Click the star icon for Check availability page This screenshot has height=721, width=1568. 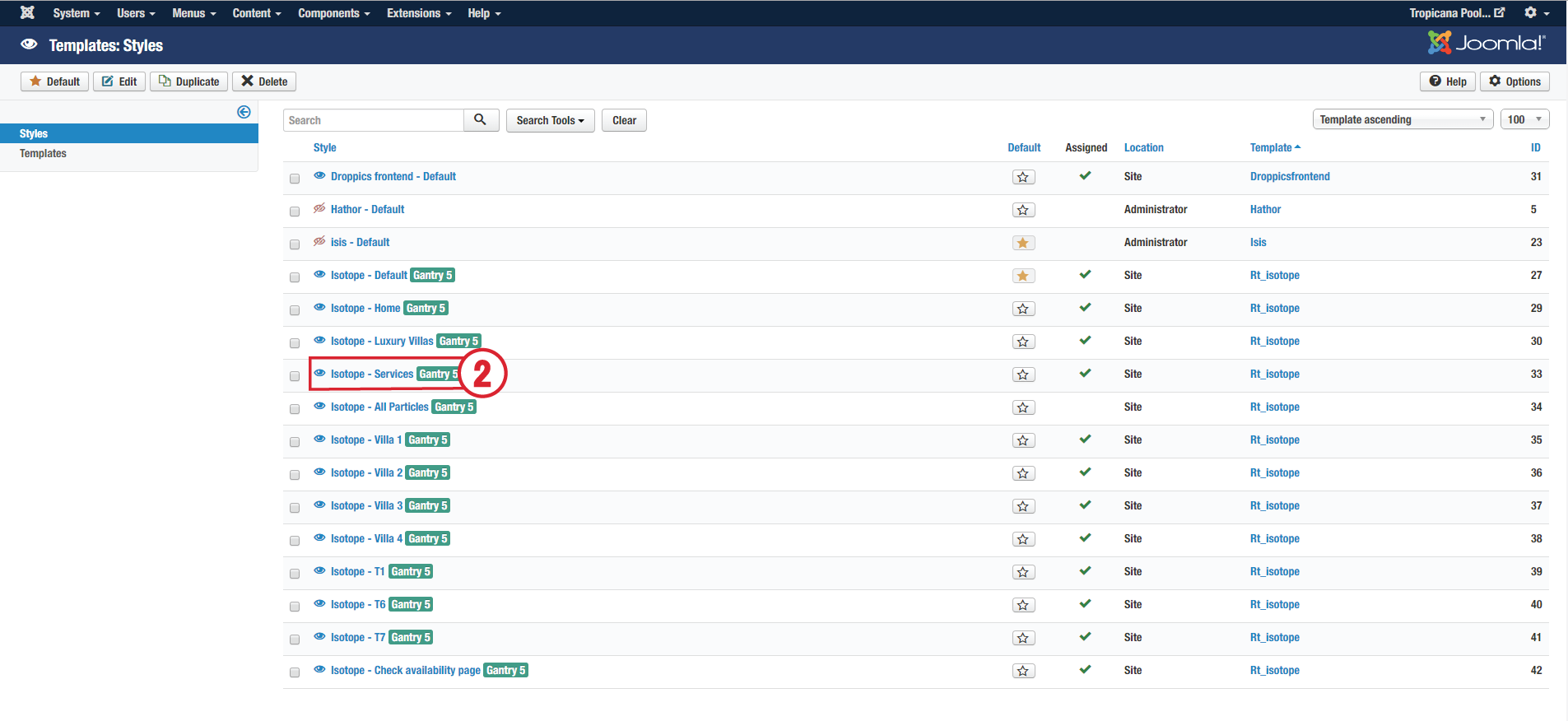pyautogui.click(x=1023, y=671)
